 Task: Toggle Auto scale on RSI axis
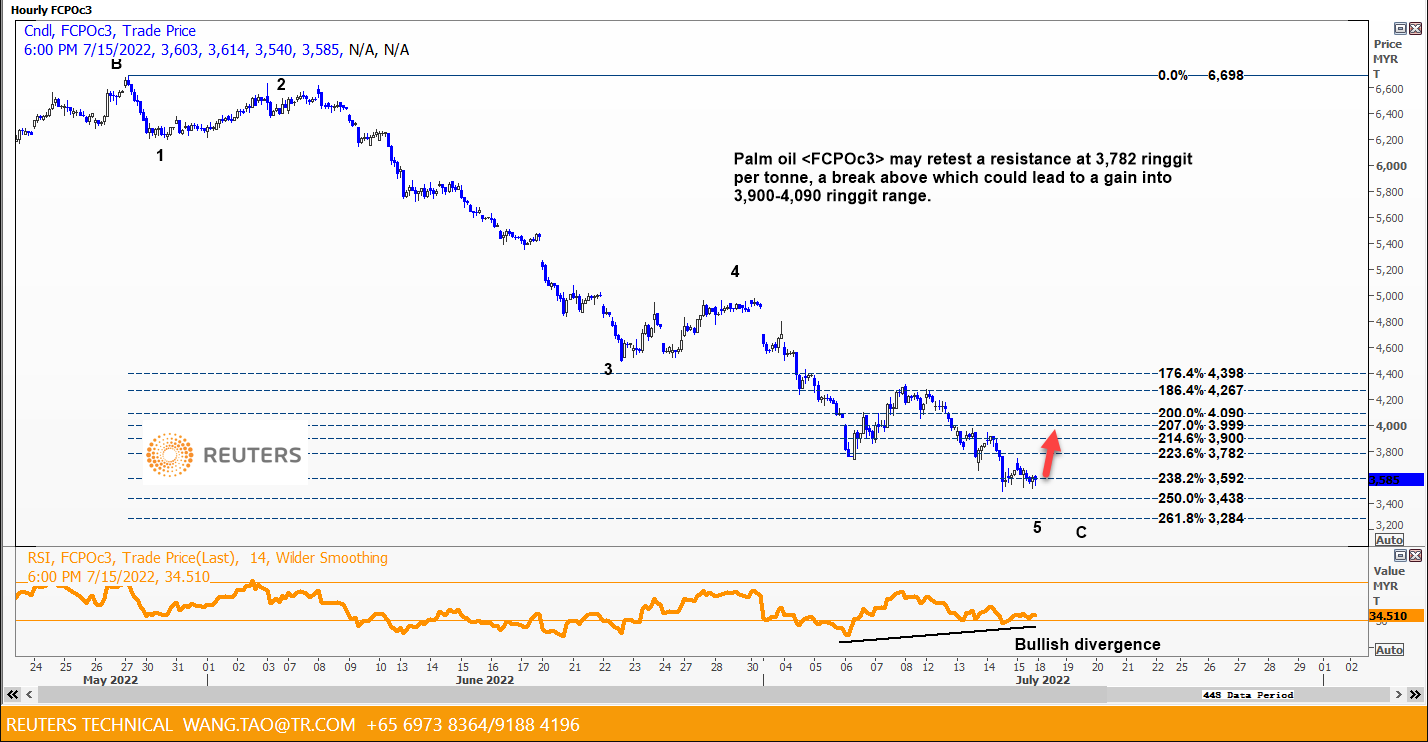[x=1390, y=649]
